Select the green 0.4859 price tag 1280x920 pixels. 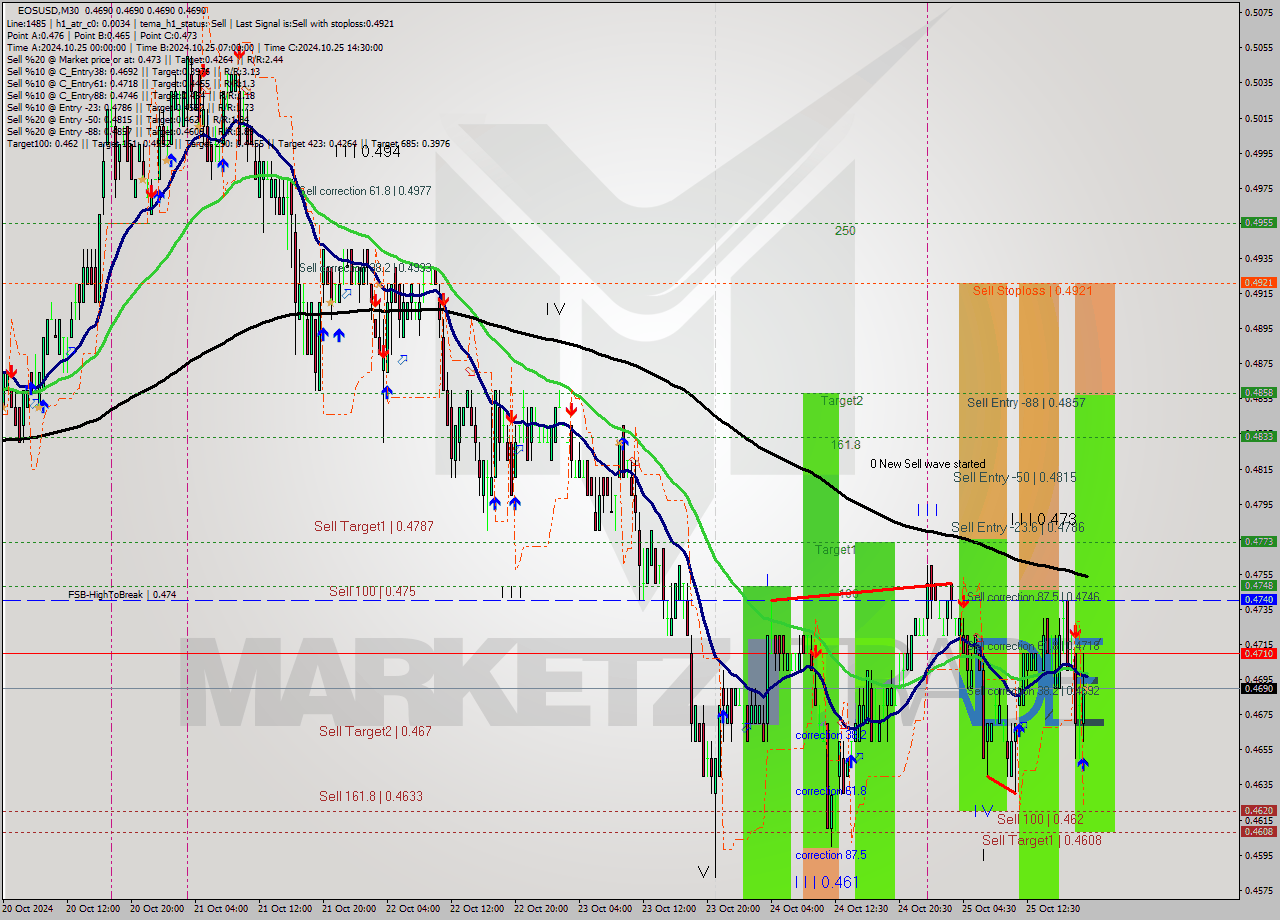coord(1258,392)
